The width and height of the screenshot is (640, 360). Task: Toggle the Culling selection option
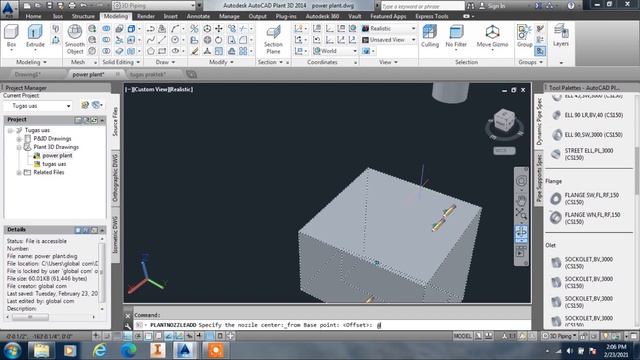(x=430, y=36)
